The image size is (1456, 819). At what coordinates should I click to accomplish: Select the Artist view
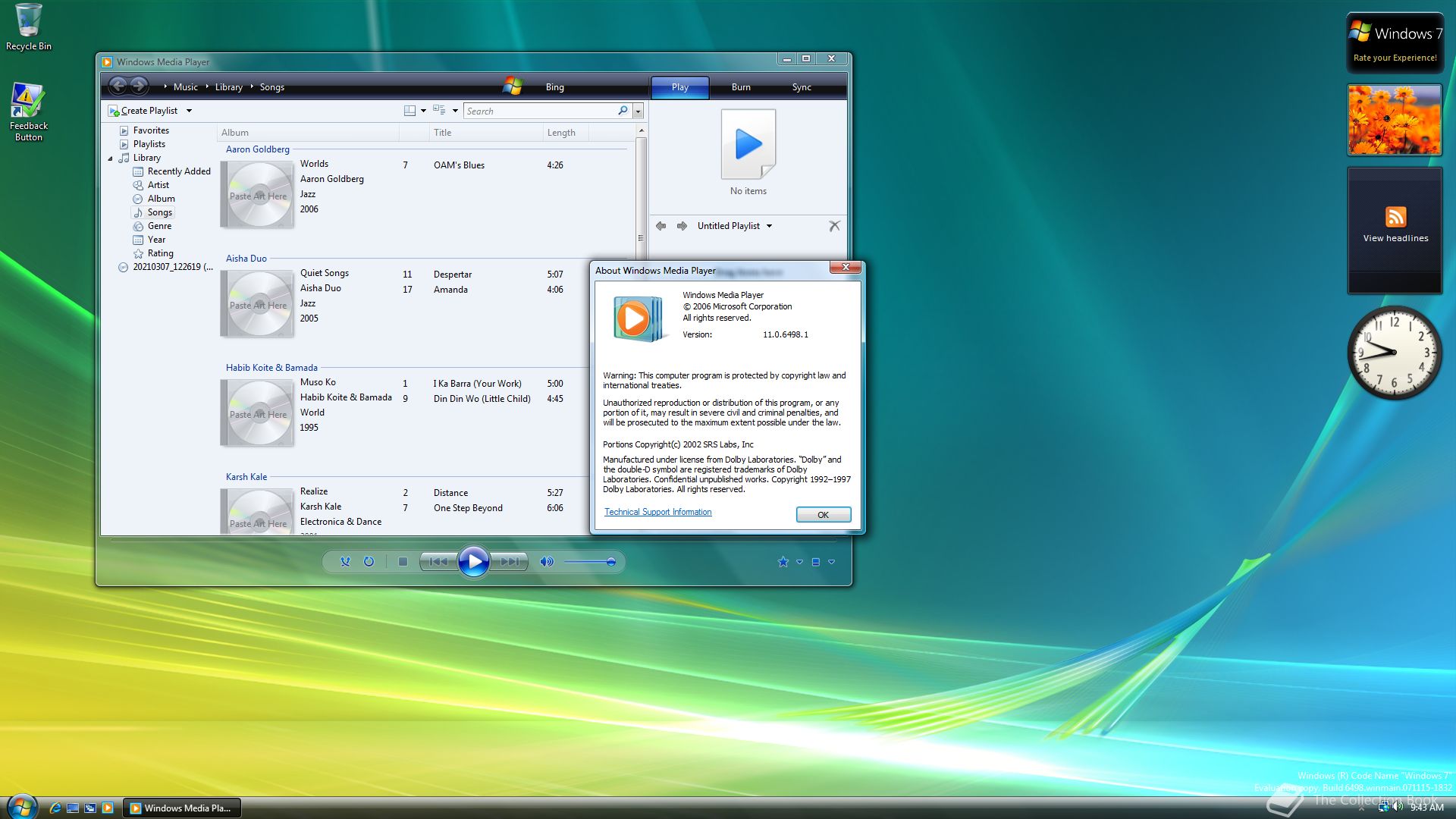[x=158, y=185]
